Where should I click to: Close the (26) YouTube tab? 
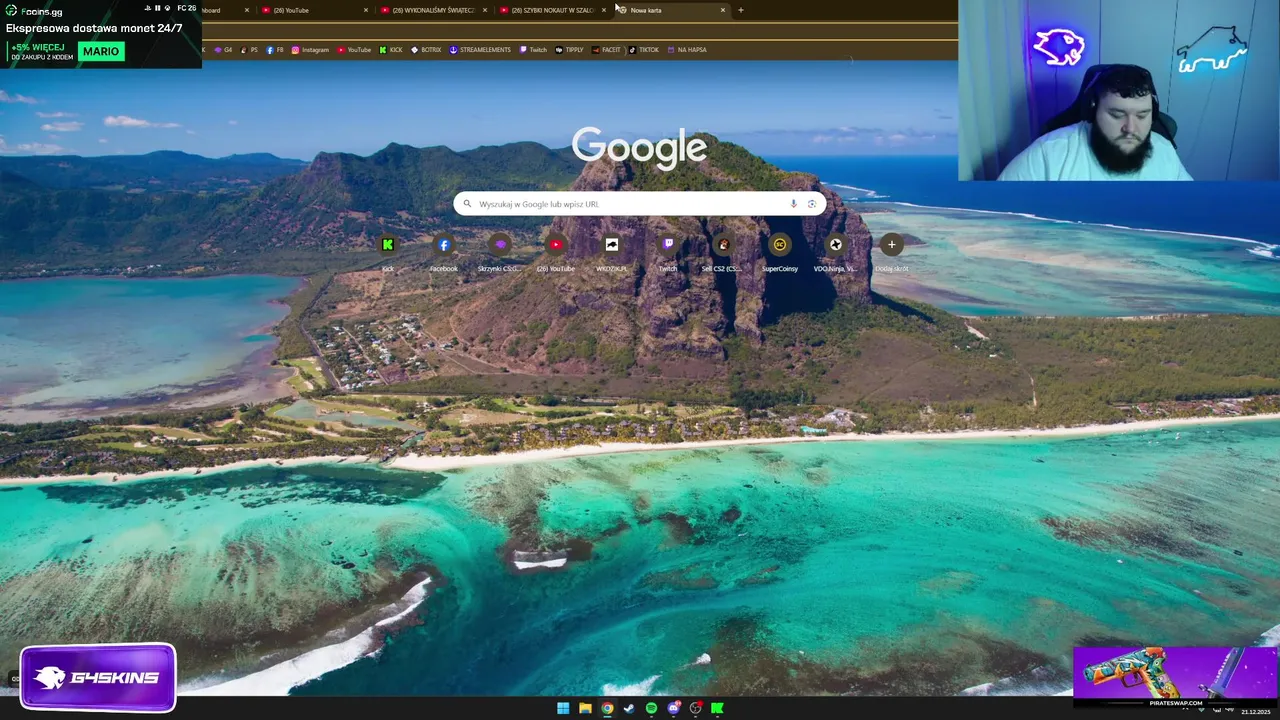(x=366, y=10)
